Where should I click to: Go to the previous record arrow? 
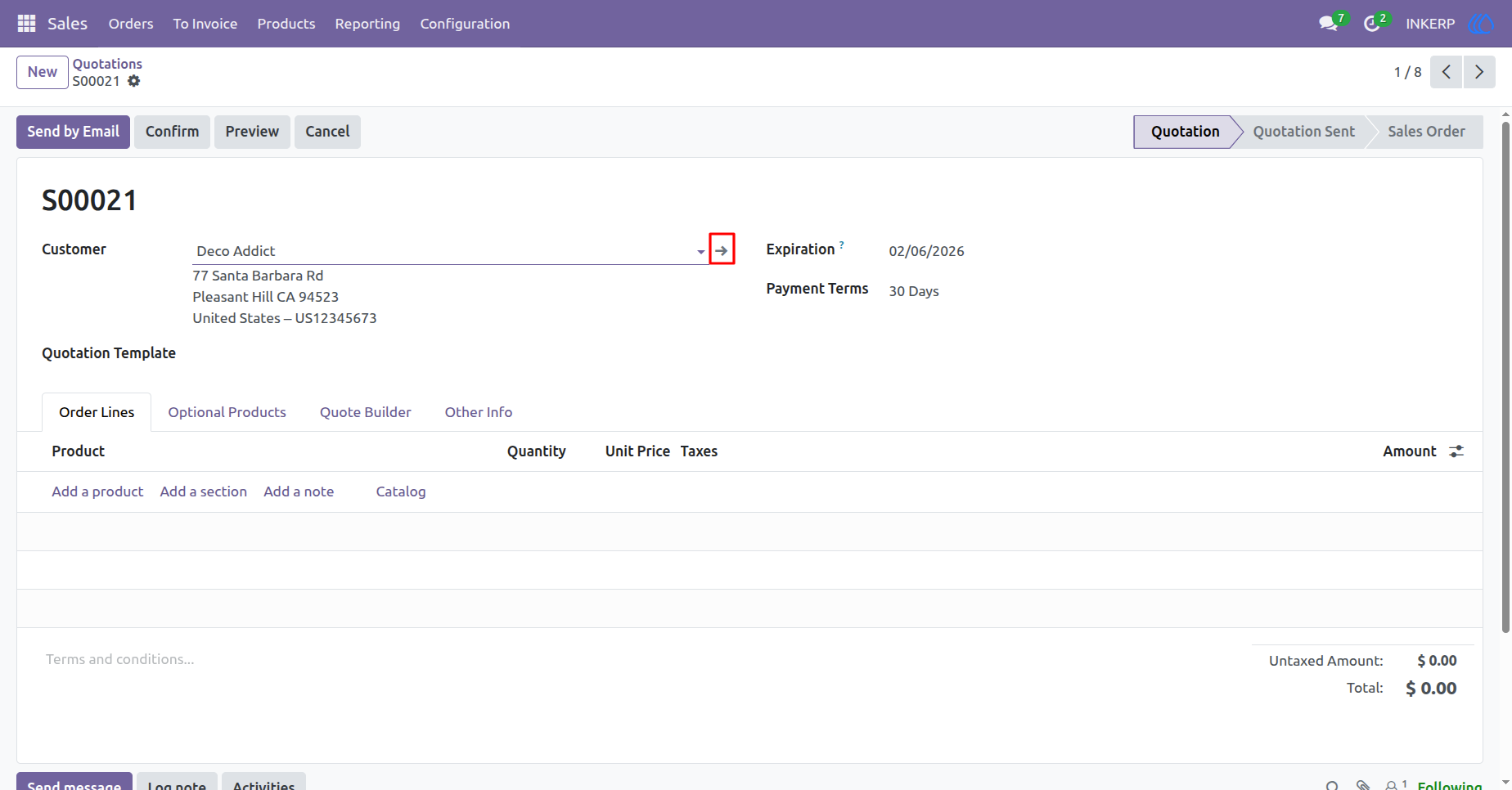point(1446,72)
